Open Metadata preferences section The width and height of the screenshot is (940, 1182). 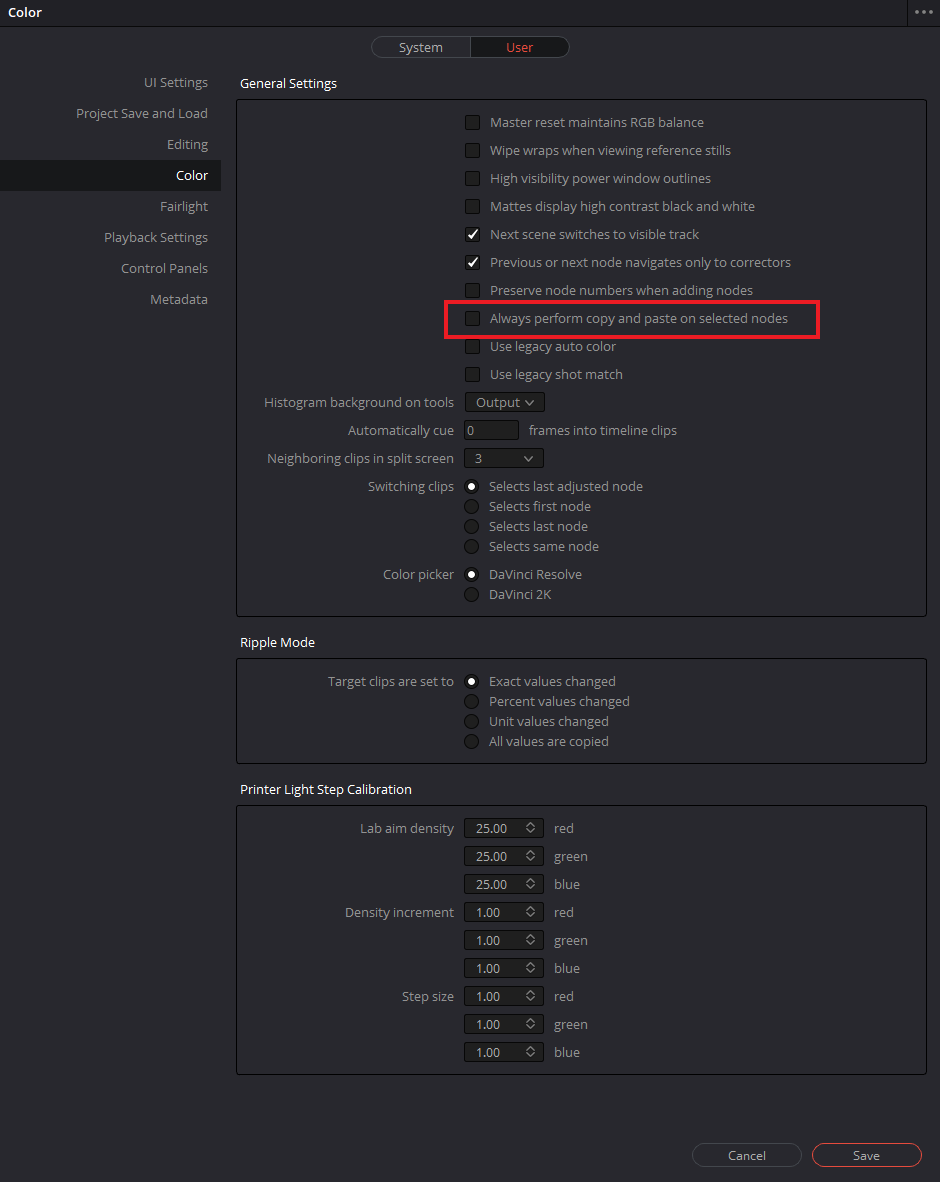(179, 299)
